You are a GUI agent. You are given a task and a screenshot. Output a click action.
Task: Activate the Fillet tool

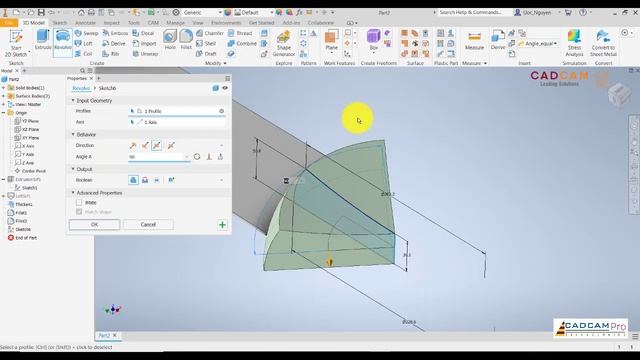pos(186,40)
